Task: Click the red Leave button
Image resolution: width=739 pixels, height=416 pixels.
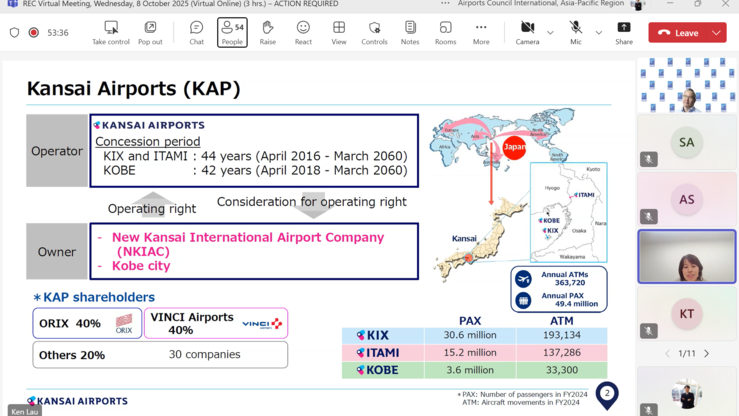Action: (678, 33)
